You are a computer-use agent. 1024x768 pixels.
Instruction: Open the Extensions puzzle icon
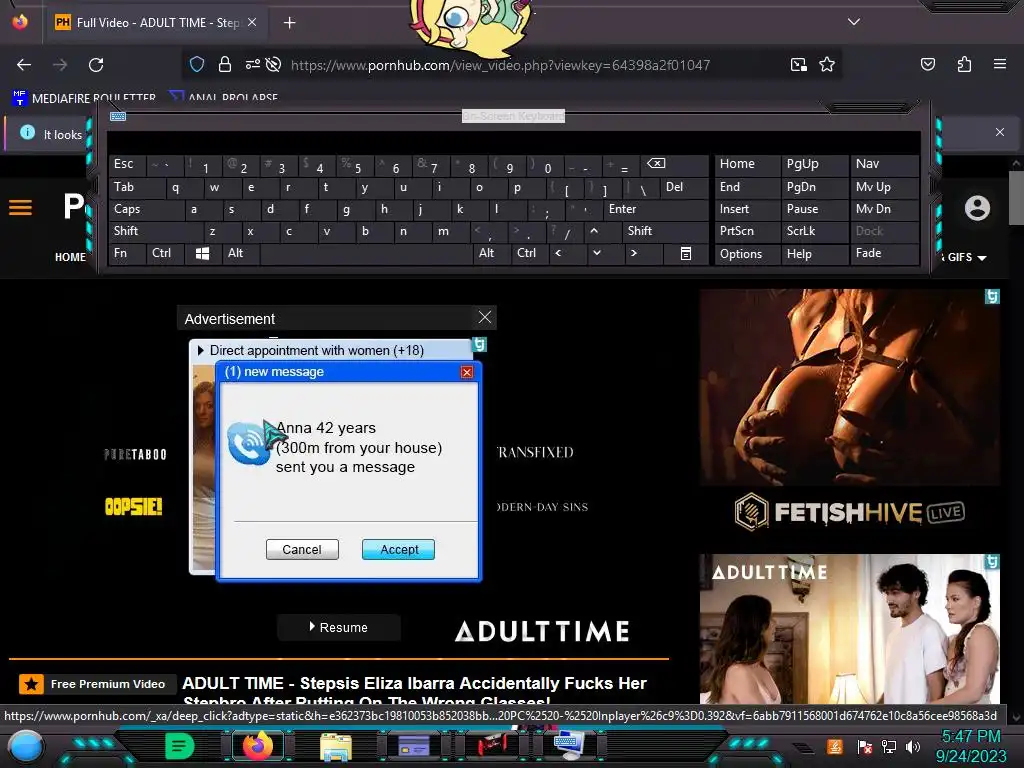964,64
